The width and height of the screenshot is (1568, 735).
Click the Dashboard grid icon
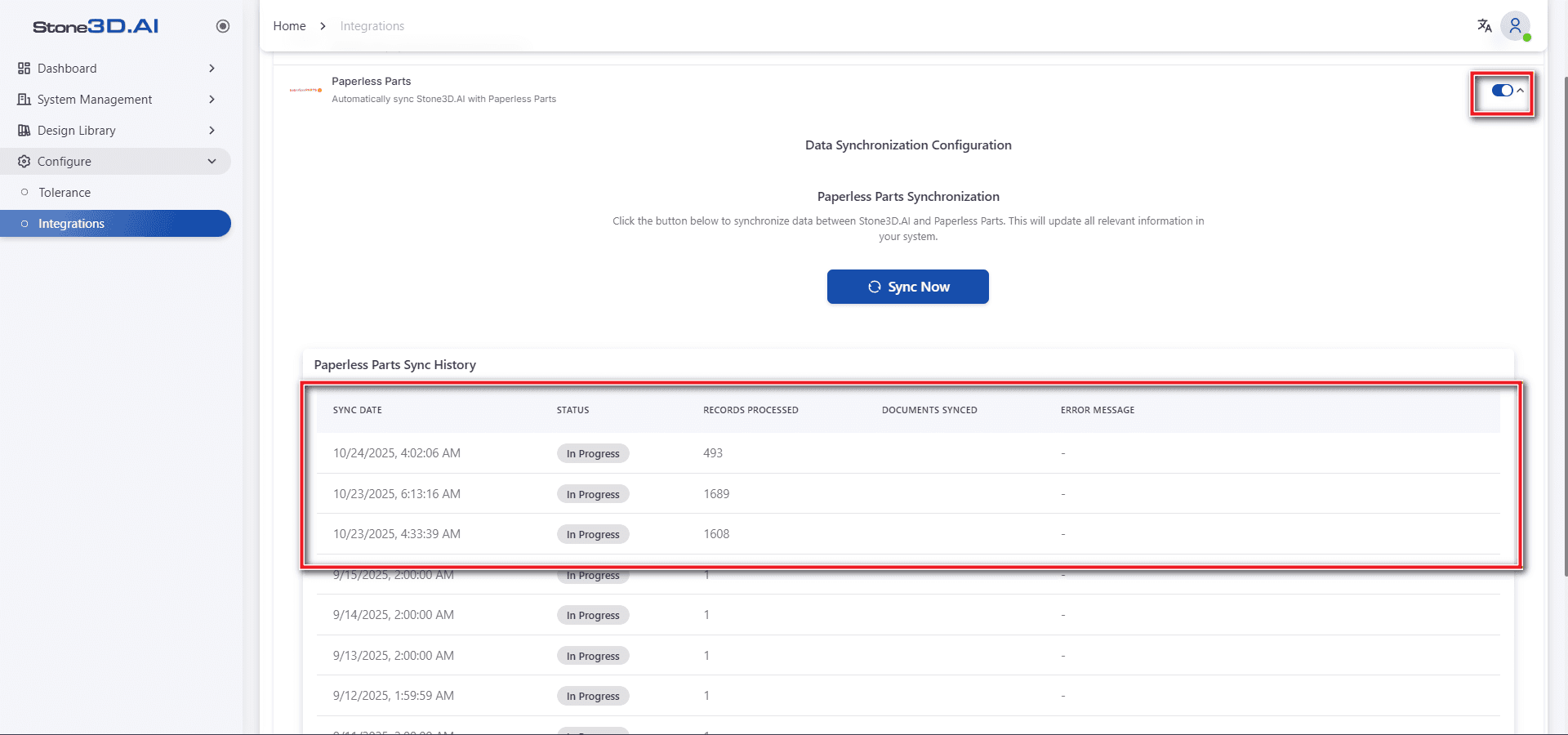click(x=24, y=69)
